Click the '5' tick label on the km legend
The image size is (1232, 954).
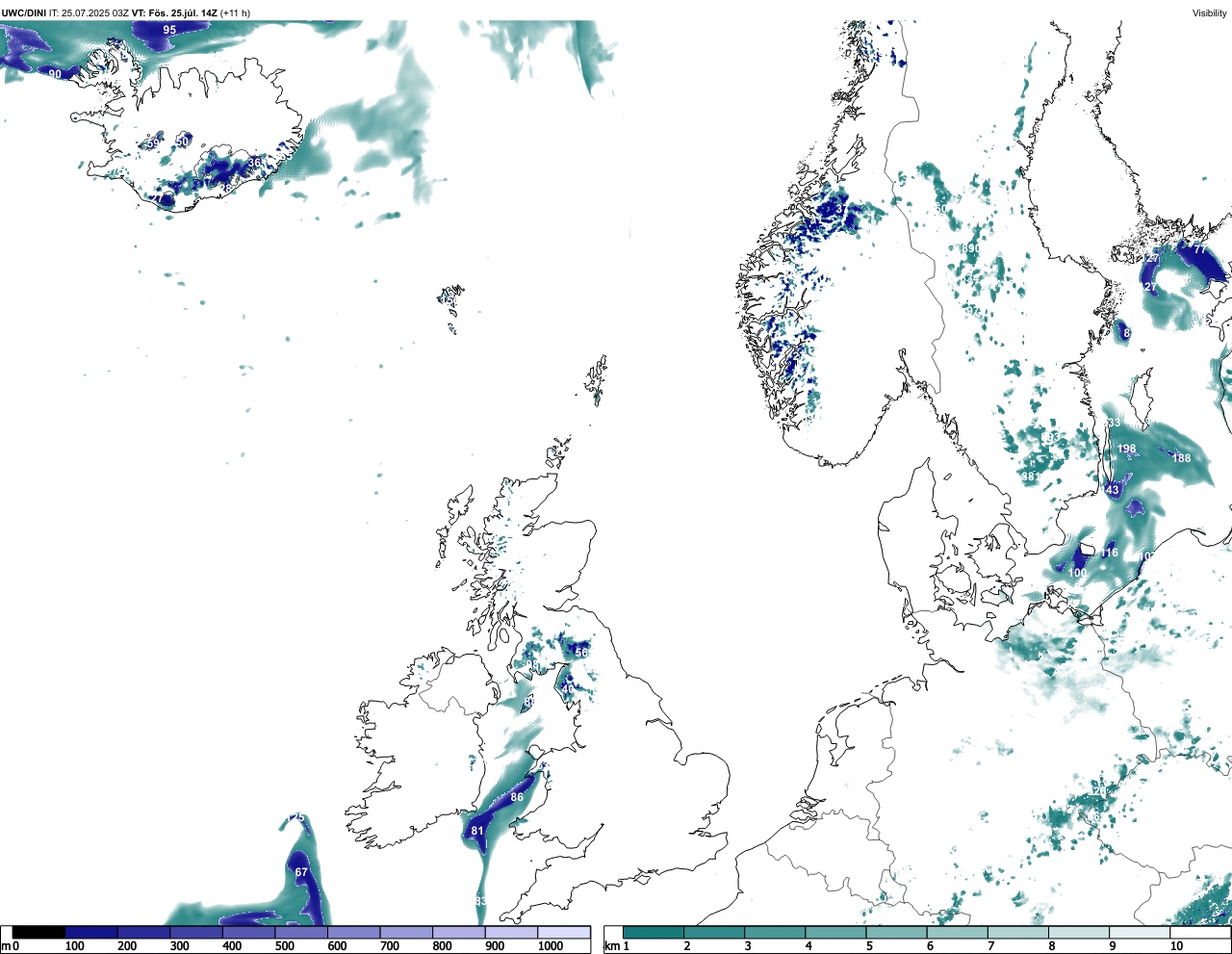(869, 946)
